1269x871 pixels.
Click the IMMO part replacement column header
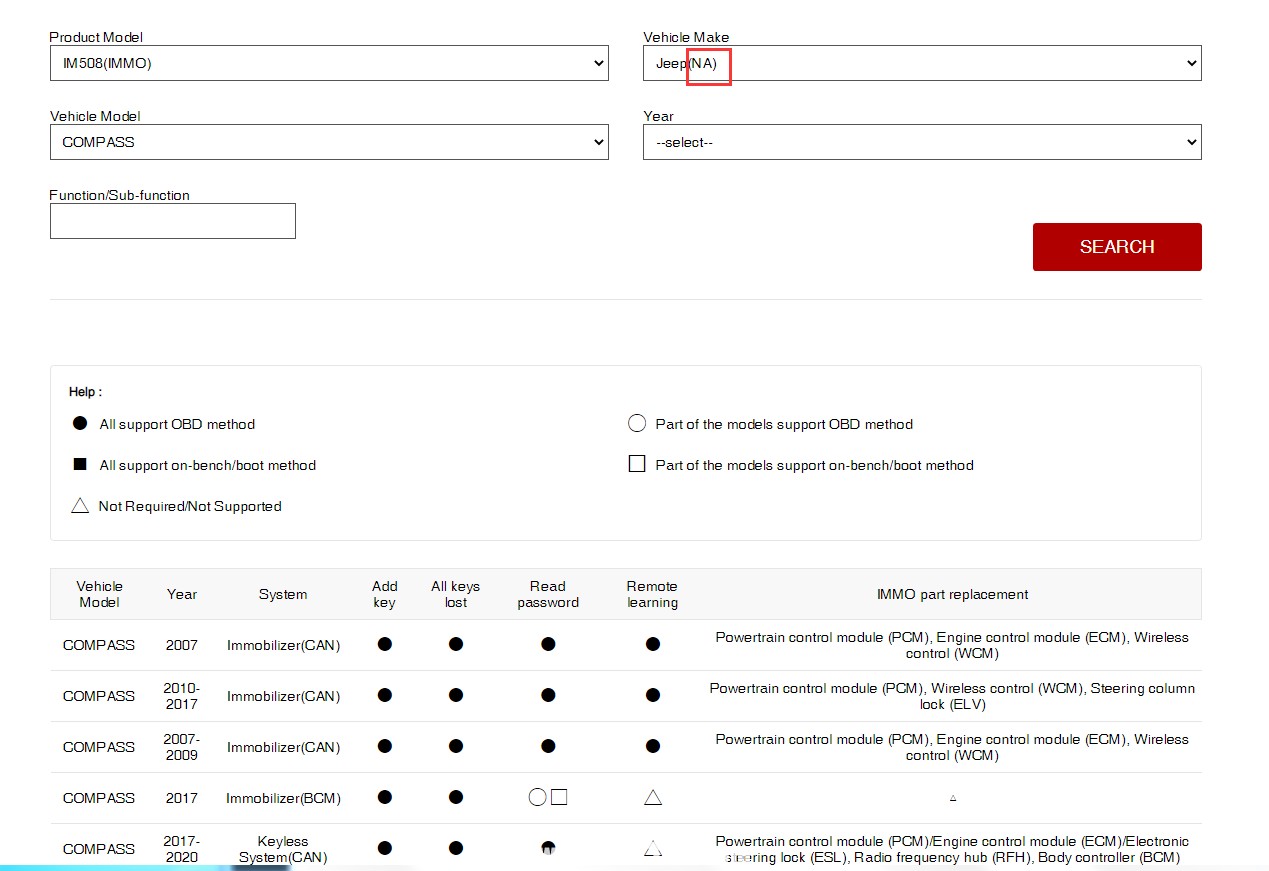(952, 594)
